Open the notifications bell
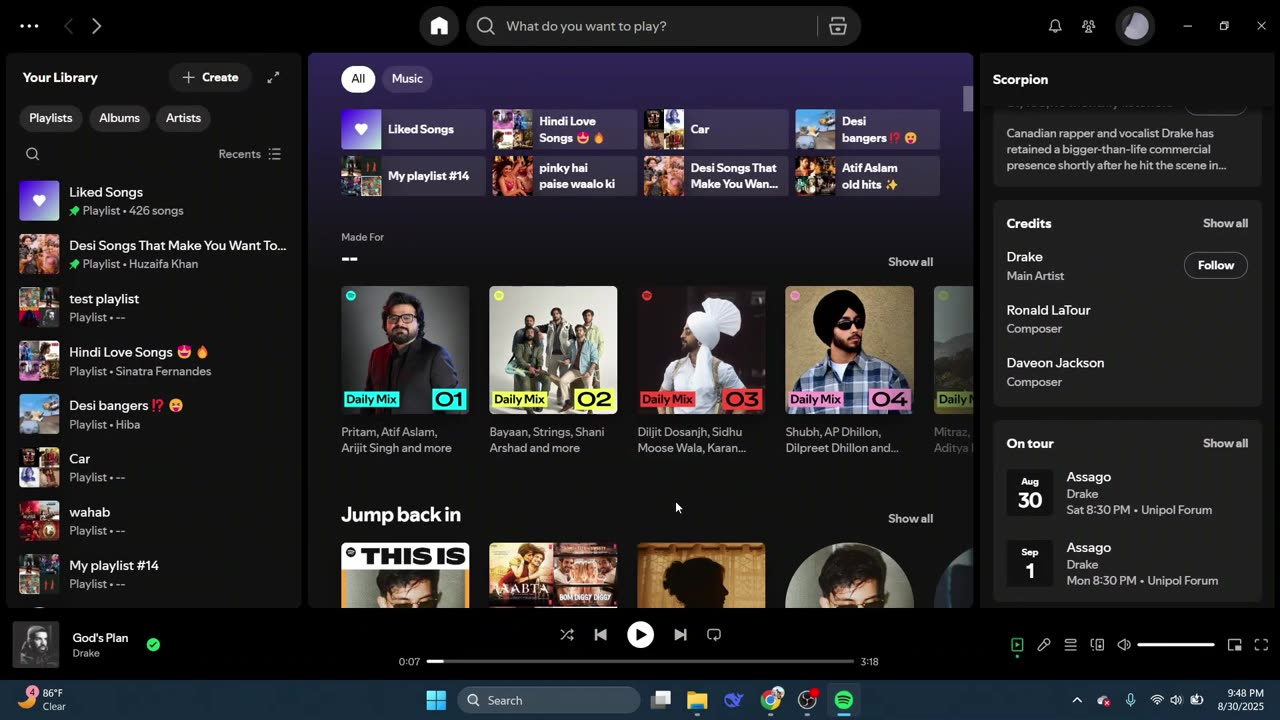Viewport: 1280px width, 720px height. [x=1055, y=27]
